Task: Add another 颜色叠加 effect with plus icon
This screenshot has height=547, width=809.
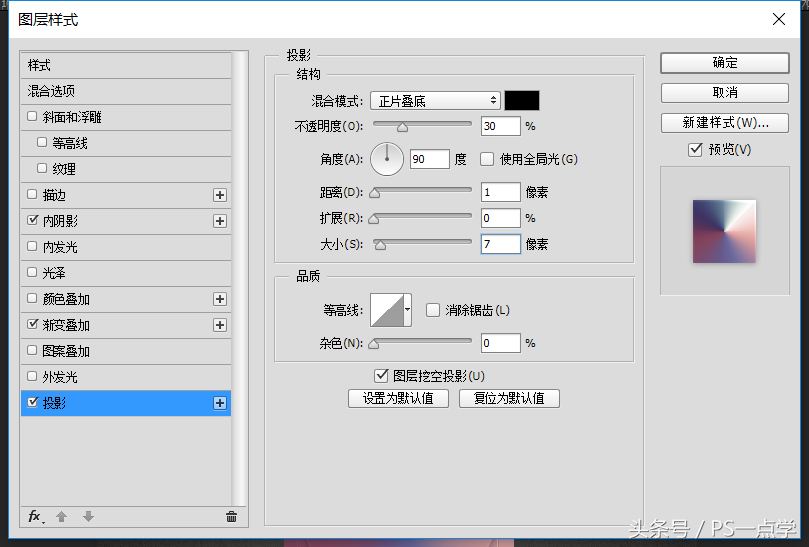Action: tap(220, 299)
